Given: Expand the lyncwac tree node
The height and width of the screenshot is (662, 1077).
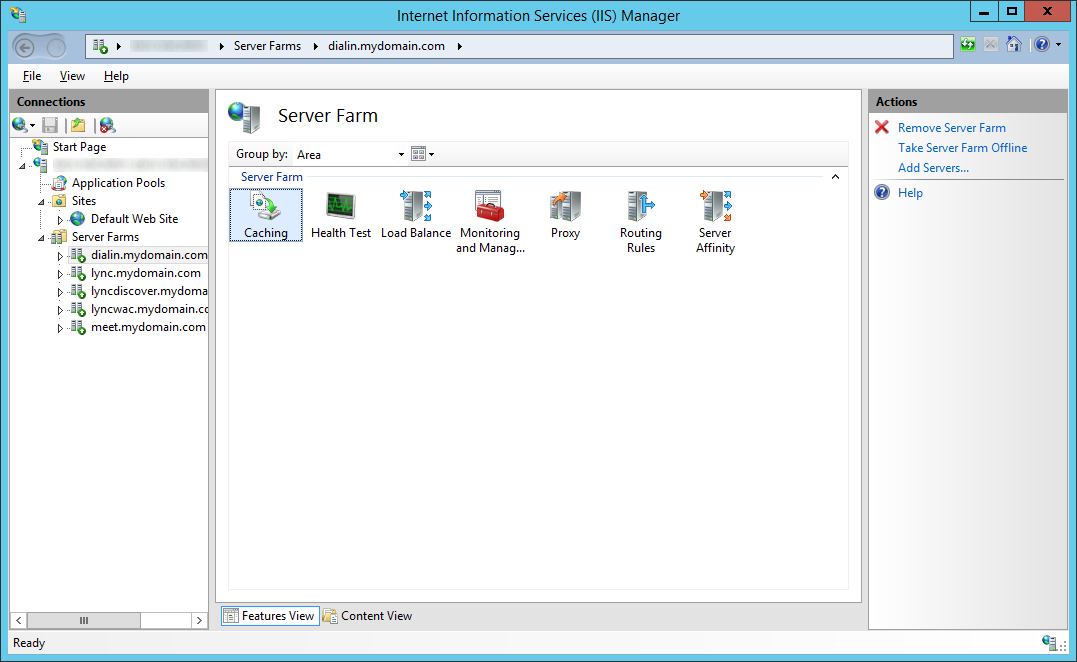Looking at the screenshot, I should [x=60, y=310].
